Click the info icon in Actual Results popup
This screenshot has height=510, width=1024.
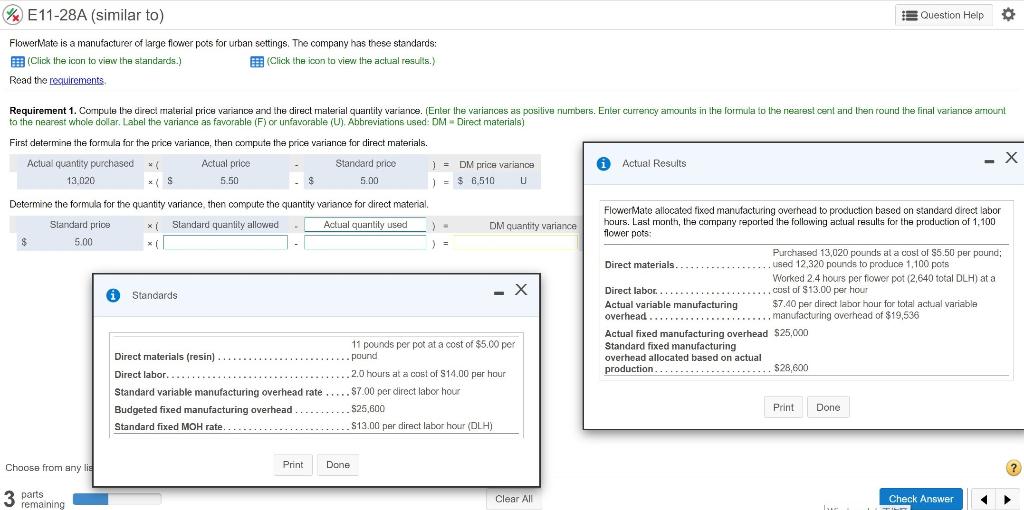(604, 164)
